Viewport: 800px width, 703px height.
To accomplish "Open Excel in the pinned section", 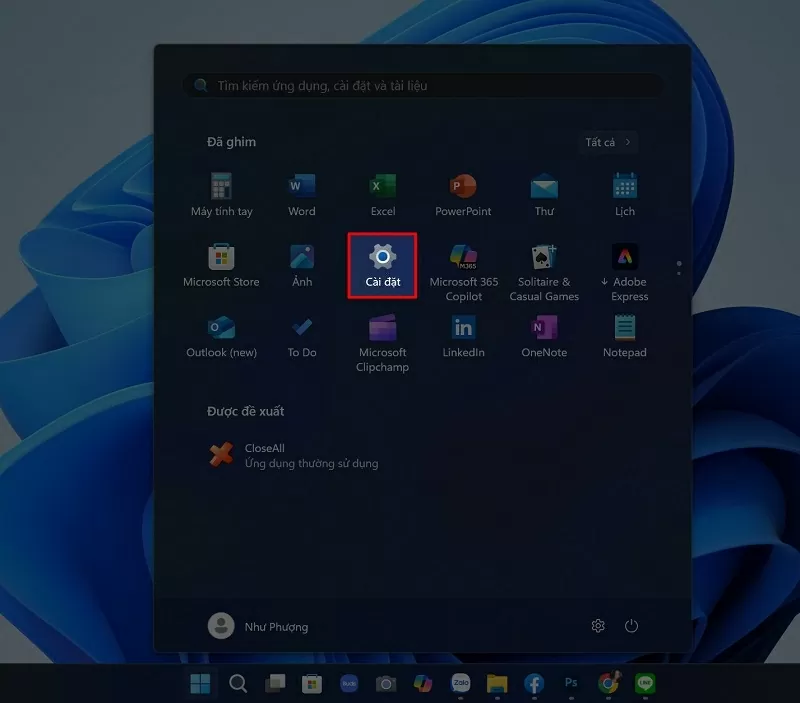I will click(382, 194).
